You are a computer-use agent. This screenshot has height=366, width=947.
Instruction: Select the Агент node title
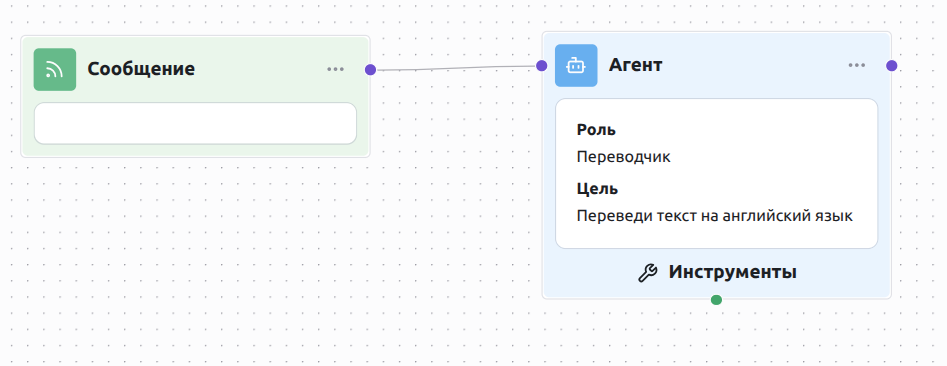[635, 65]
